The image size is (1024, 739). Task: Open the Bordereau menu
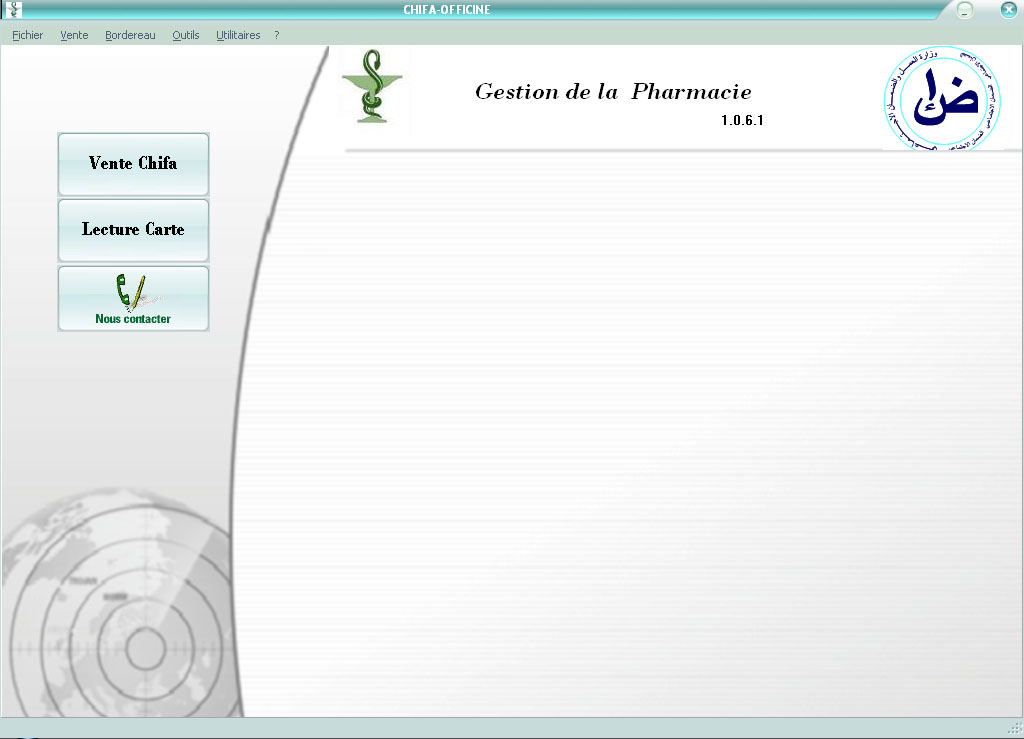pyautogui.click(x=130, y=35)
